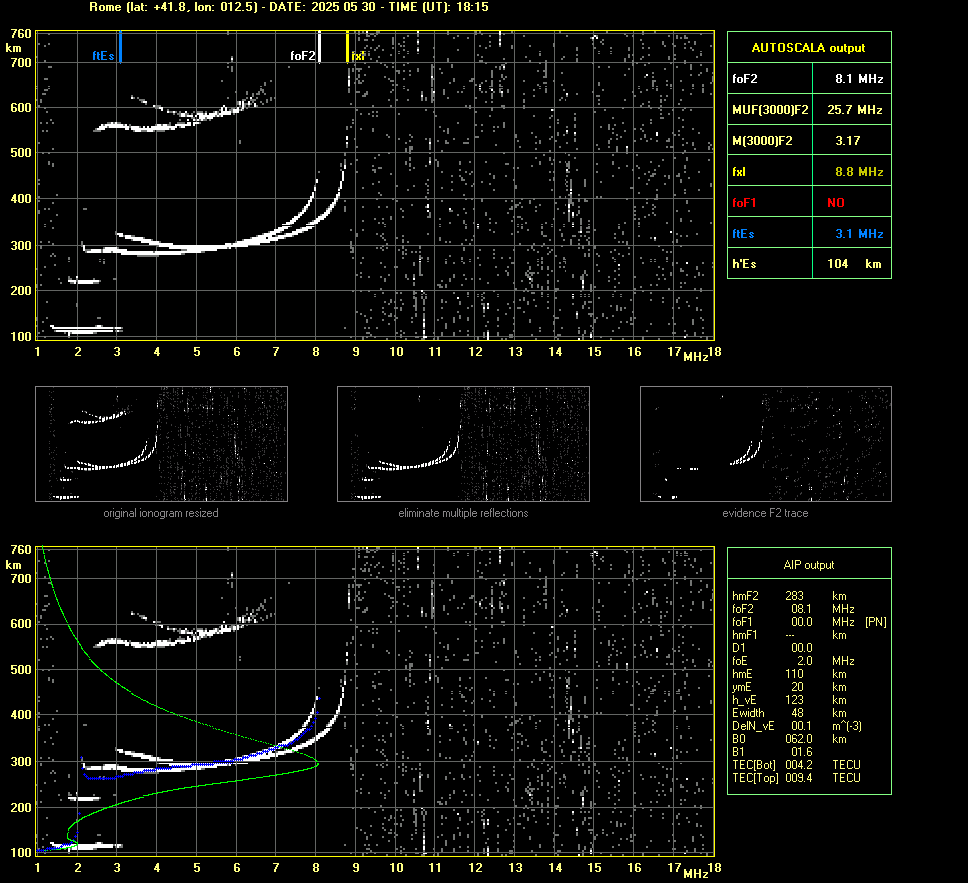Image resolution: width=968 pixels, height=883 pixels.
Task: Click the white foF2 marker label
Action: [x=302, y=56]
